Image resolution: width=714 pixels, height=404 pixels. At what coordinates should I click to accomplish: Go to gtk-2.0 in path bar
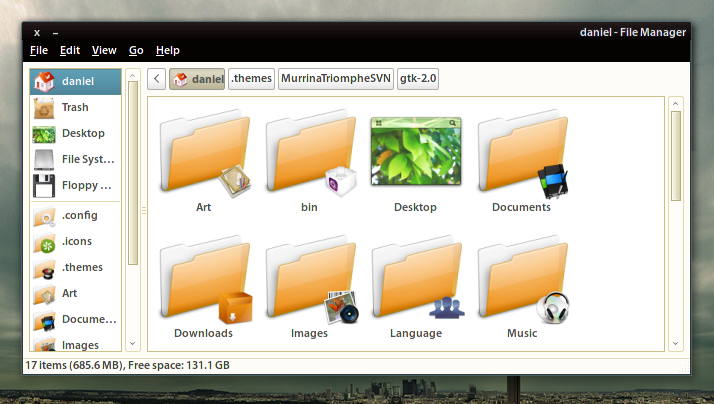click(x=418, y=79)
